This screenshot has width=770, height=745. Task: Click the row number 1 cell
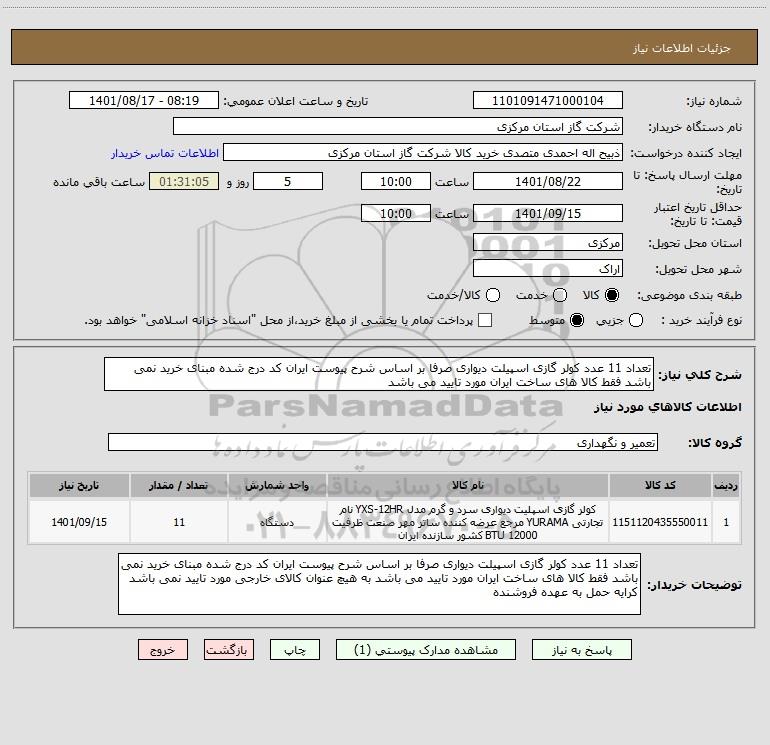(x=726, y=522)
